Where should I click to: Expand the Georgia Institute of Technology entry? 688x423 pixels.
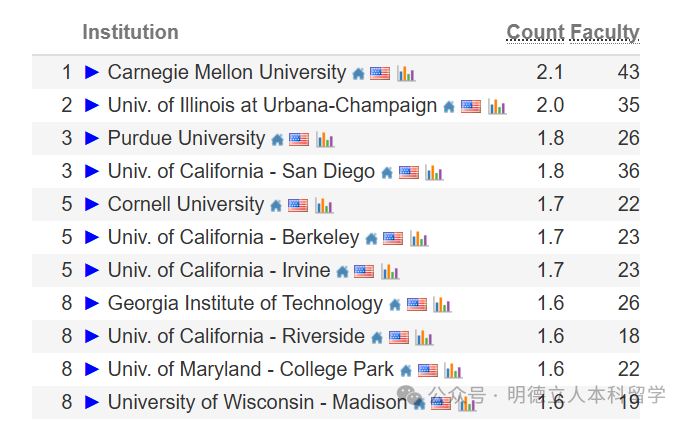point(92,303)
